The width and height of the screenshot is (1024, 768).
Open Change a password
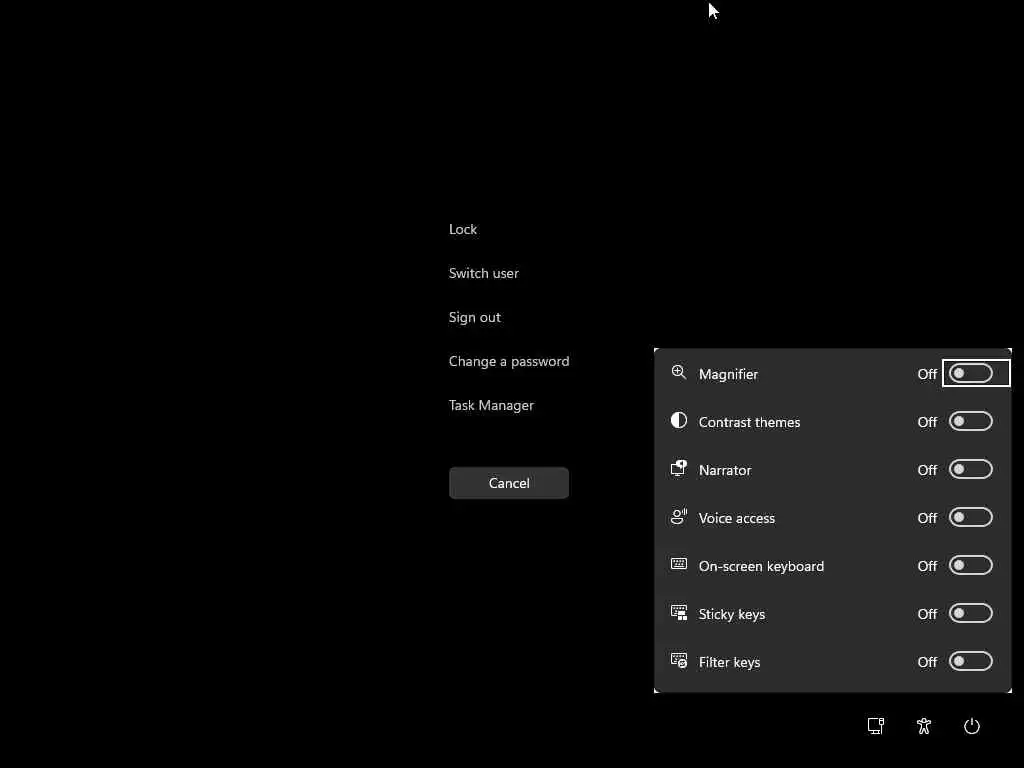coord(509,361)
